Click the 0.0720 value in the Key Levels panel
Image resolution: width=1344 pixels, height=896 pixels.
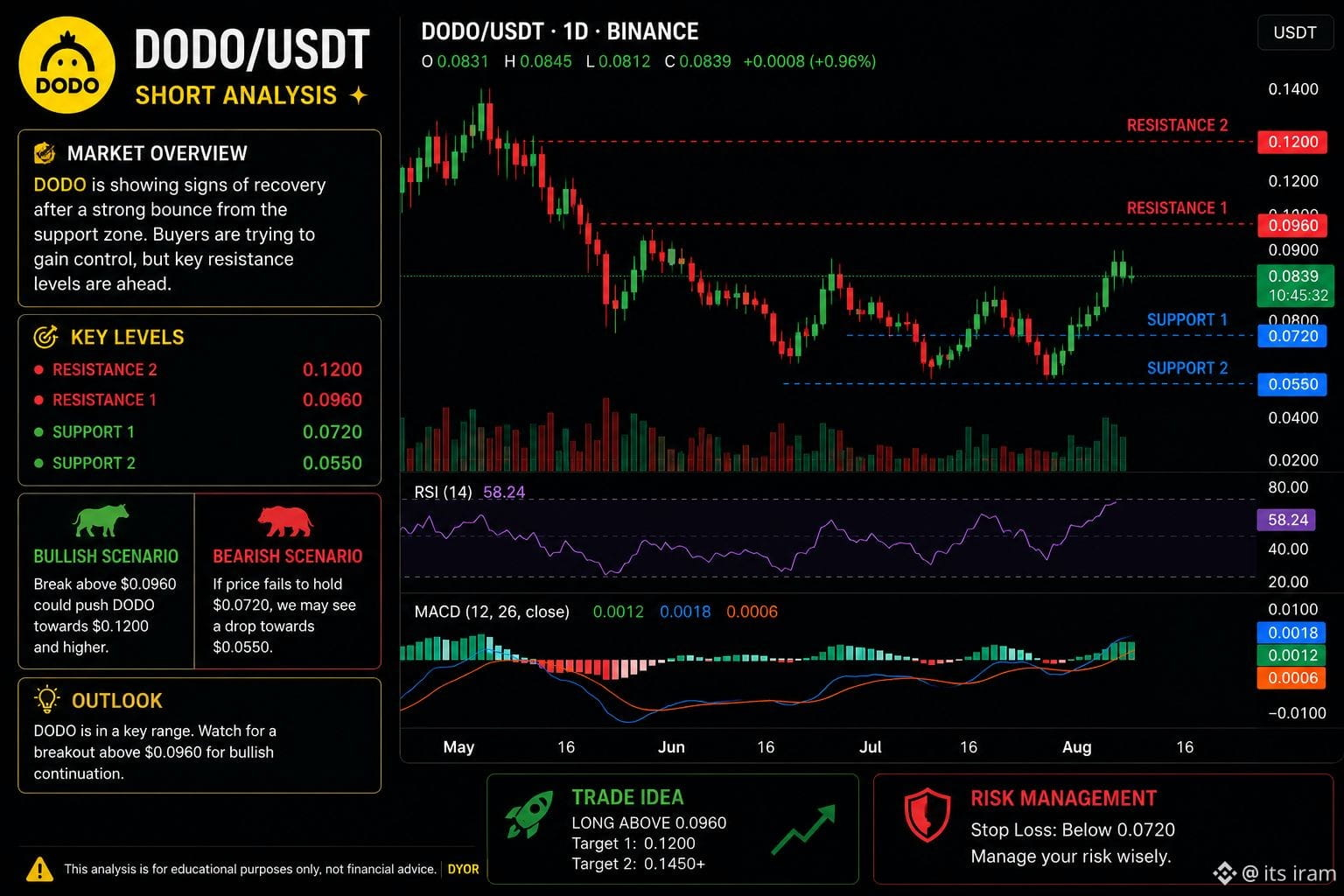pyautogui.click(x=332, y=432)
